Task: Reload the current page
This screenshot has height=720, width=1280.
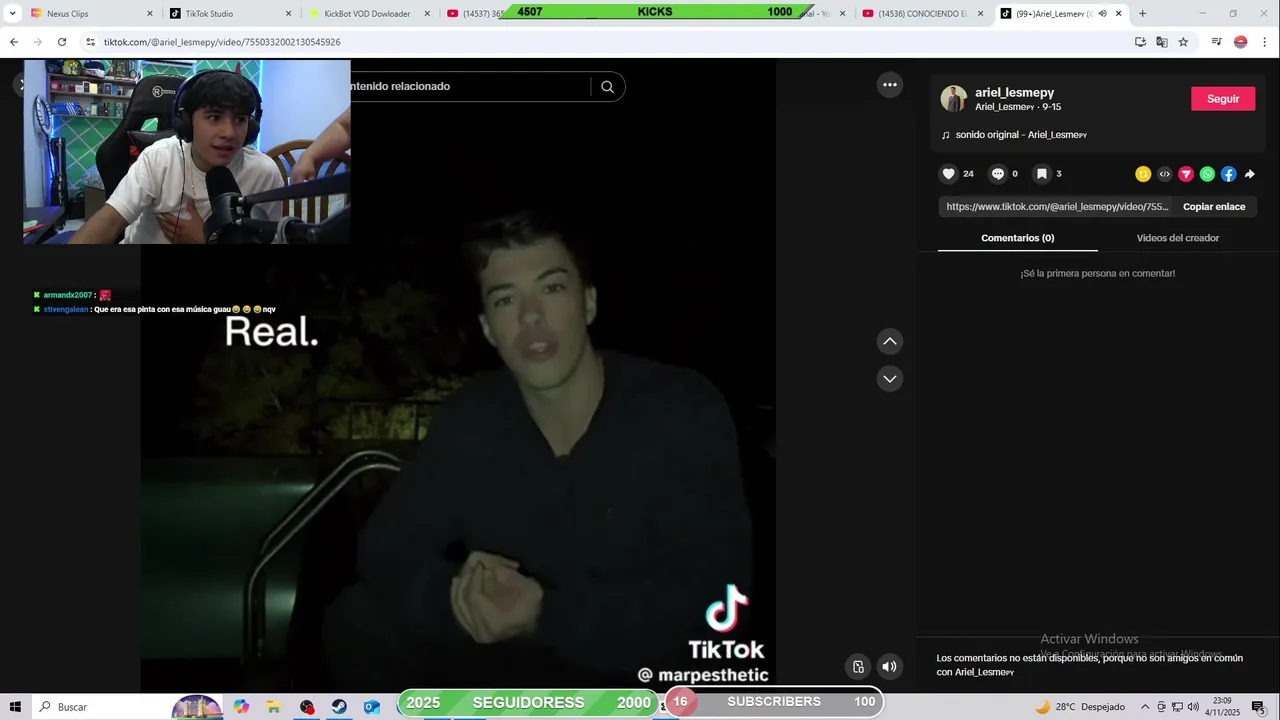Action: [62, 42]
